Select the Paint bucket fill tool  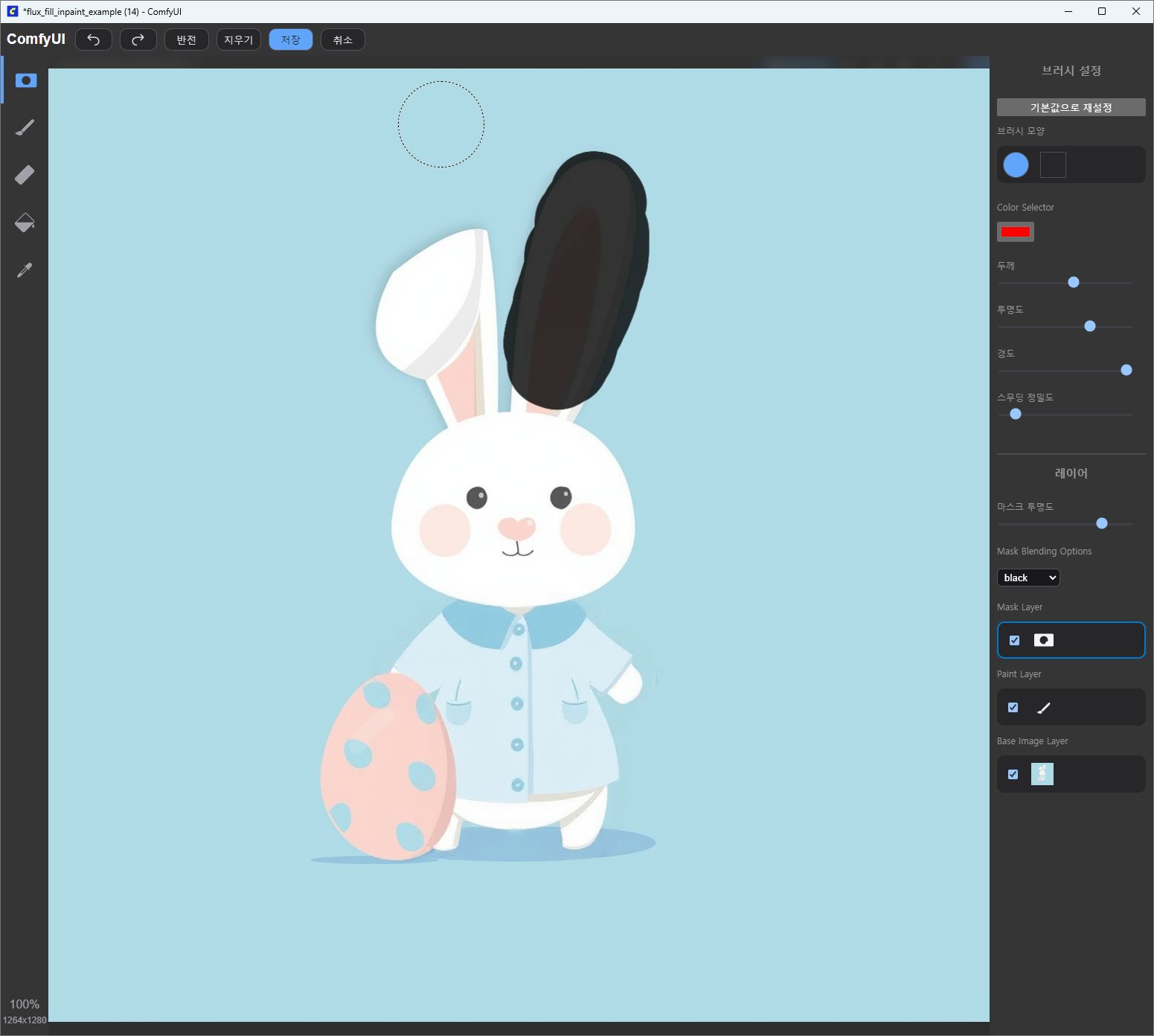click(25, 223)
